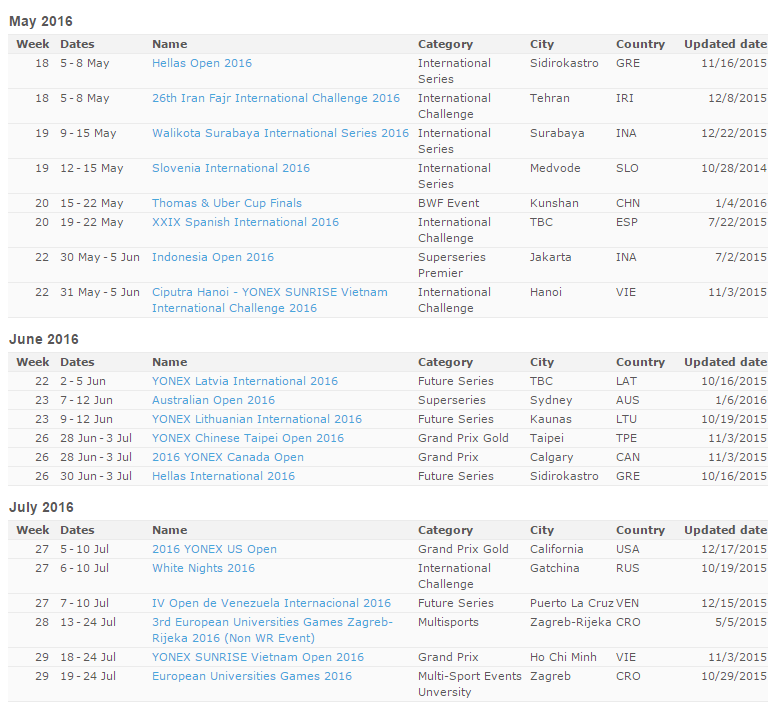Select the 12/17/2015 updated date
This screenshot has height=704, width=775.
coord(733,549)
